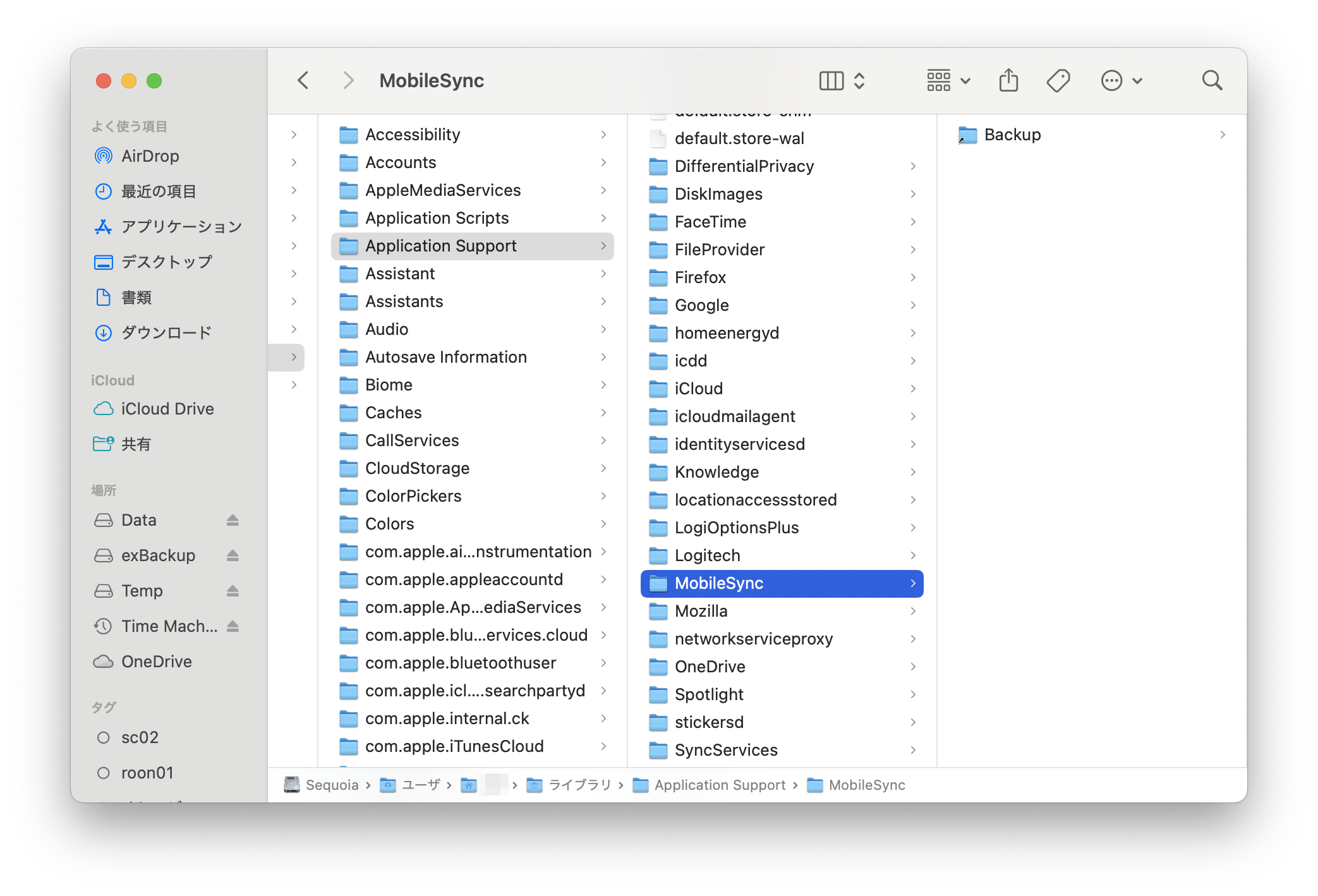This screenshot has height=896, width=1318.
Task: Select the roon01 tag
Action: click(x=147, y=773)
